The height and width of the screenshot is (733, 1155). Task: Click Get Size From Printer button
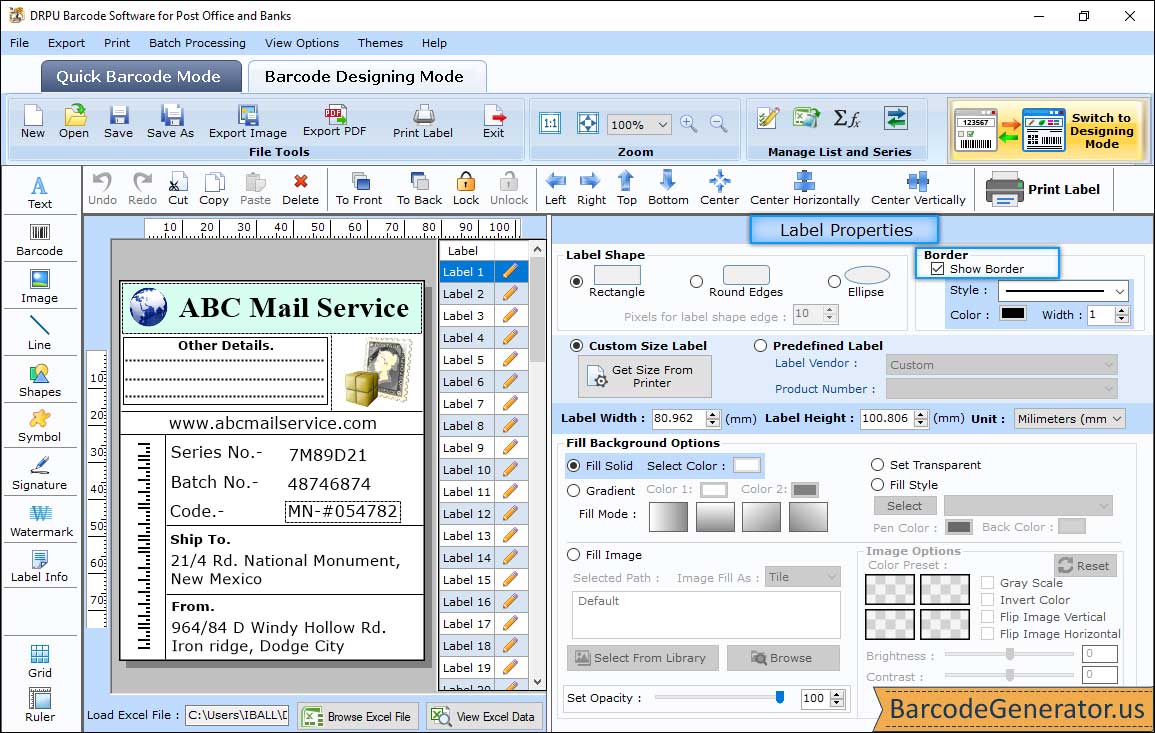pyautogui.click(x=645, y=376)
